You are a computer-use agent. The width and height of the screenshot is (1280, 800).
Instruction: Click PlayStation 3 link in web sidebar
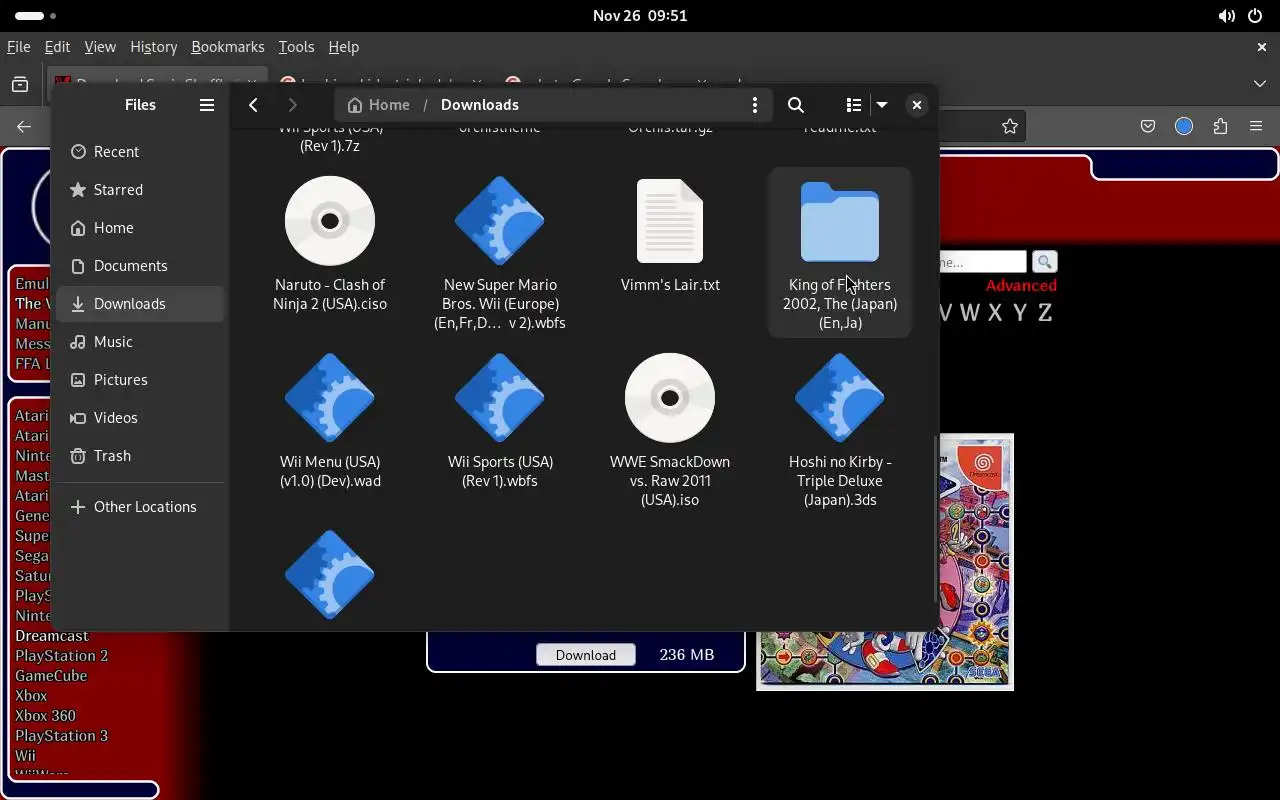click(61, 736)
